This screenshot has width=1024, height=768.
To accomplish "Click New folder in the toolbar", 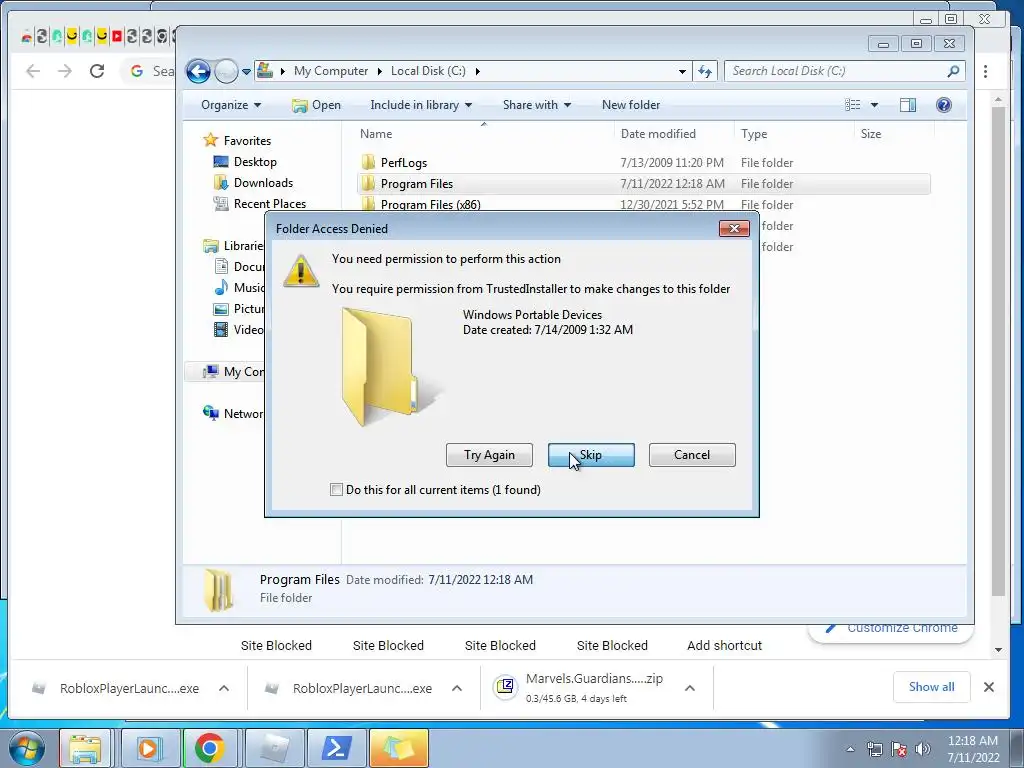I will pos(631,104).
